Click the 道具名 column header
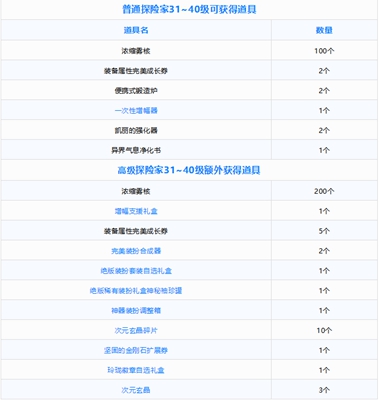The image size is (379, 400). tap(136, 30)
